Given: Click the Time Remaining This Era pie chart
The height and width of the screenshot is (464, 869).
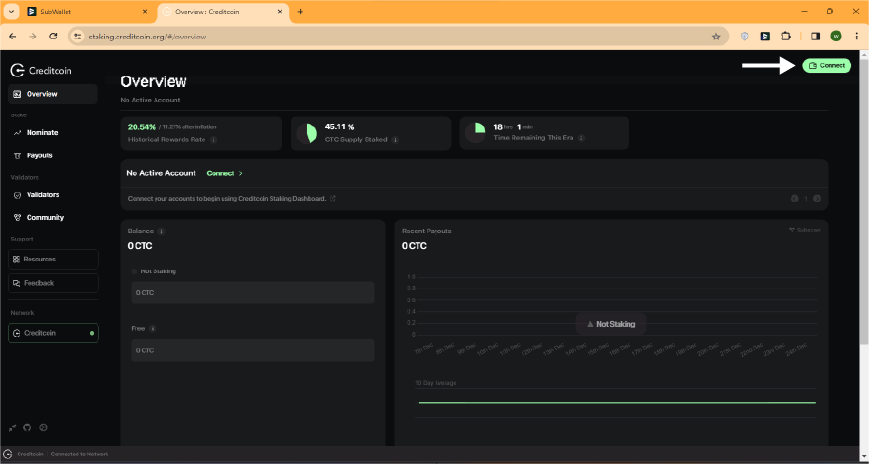Looking at the screenshot, I should click(476, 132).
